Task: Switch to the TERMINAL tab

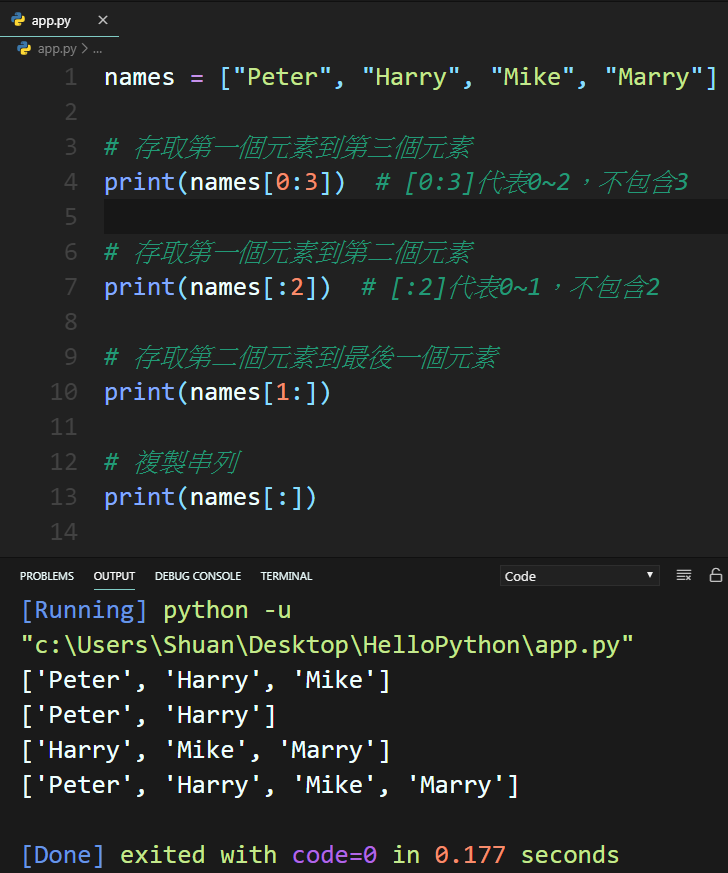Action: 286,576
